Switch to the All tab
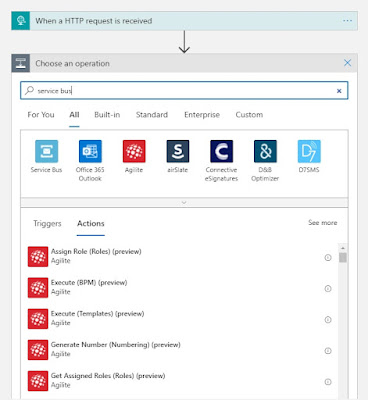Image resolution: width=368 pixels, height=400 pixels. pyautogui.click(x=74, y=115)
